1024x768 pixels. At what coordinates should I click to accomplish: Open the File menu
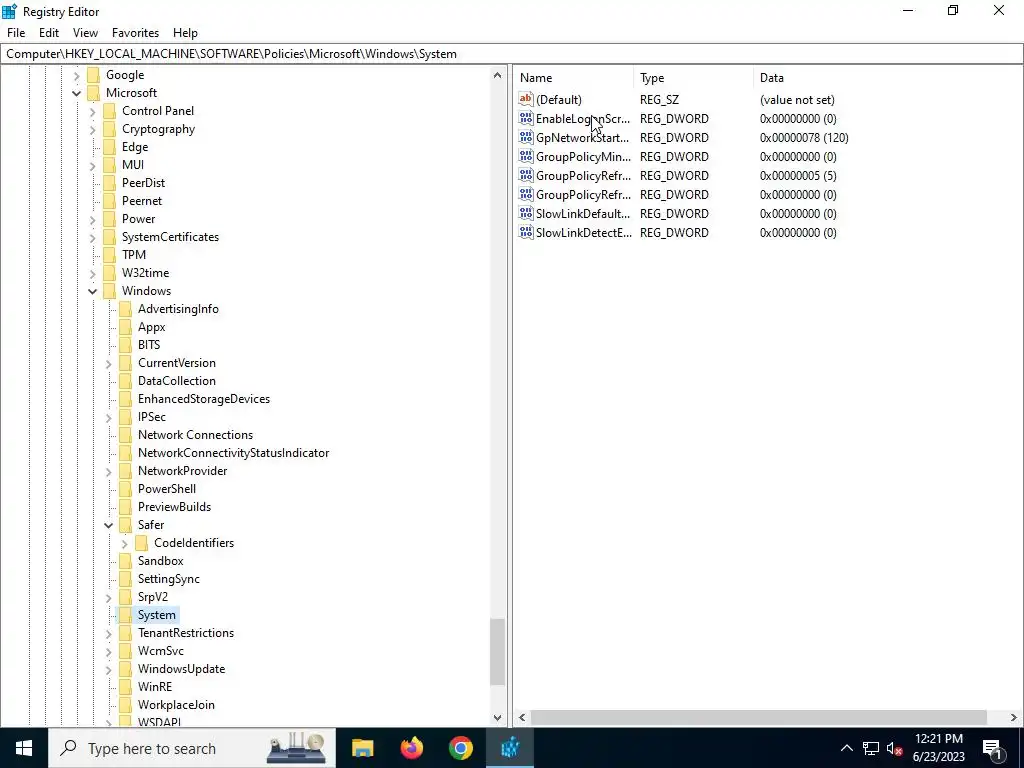16,33
